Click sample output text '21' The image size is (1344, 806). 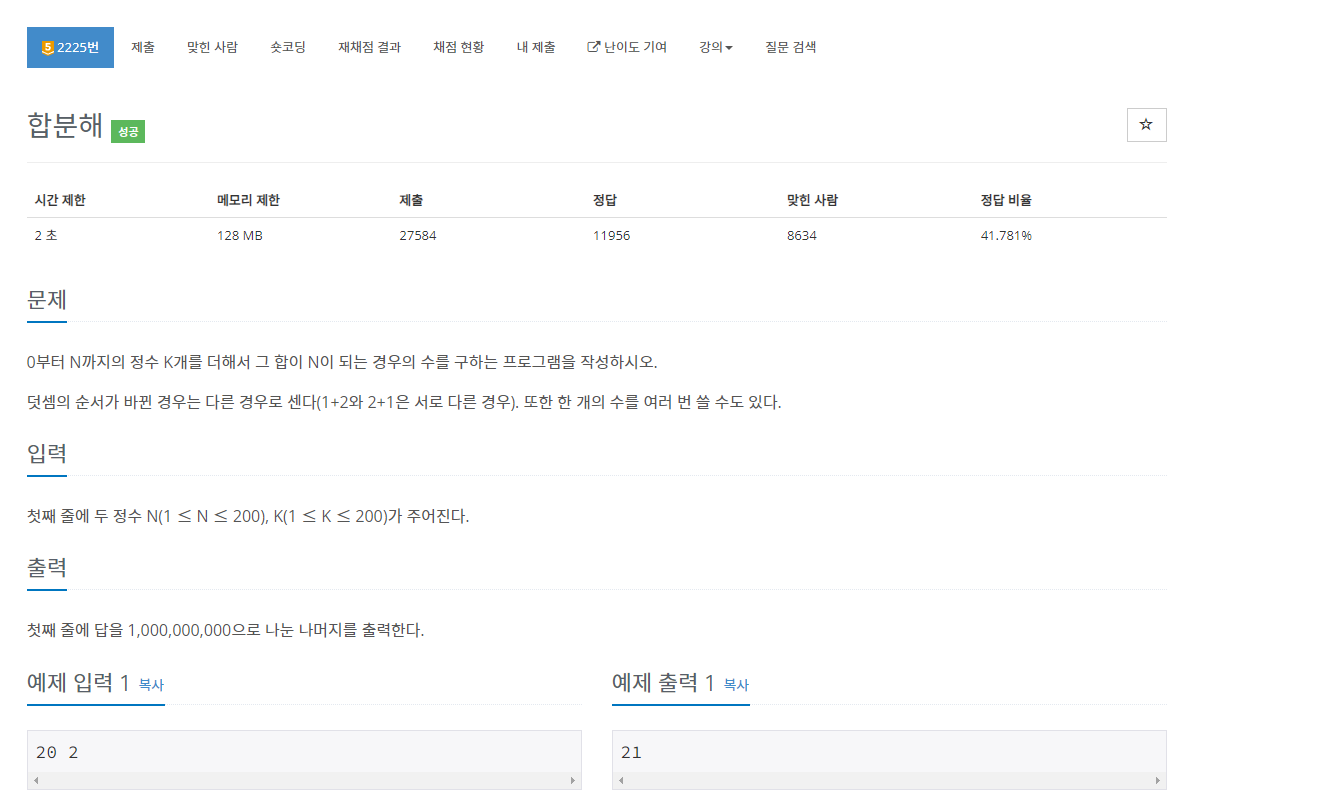point(631,752)
